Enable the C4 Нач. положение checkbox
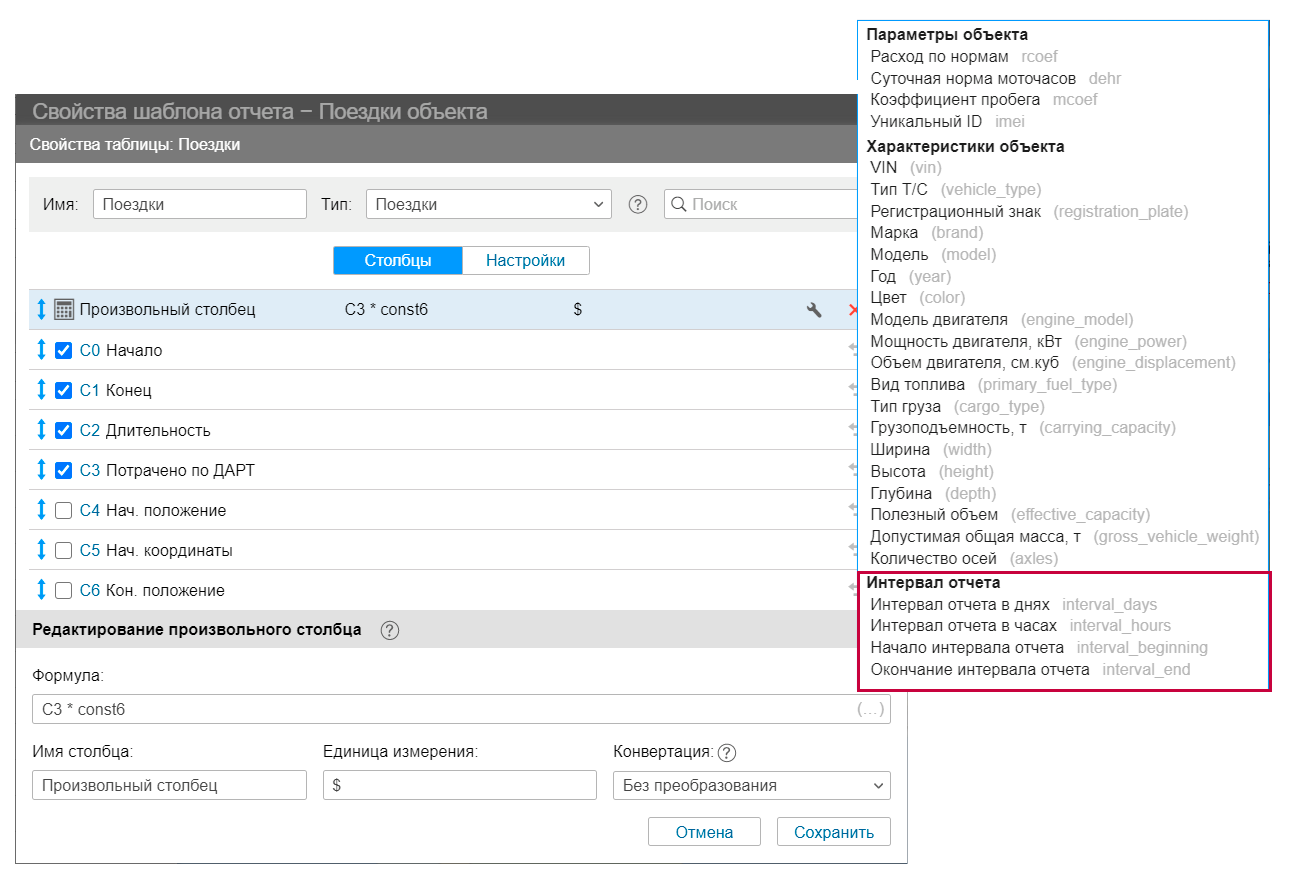Screen dimensions: 1289x879 point(64,510)
